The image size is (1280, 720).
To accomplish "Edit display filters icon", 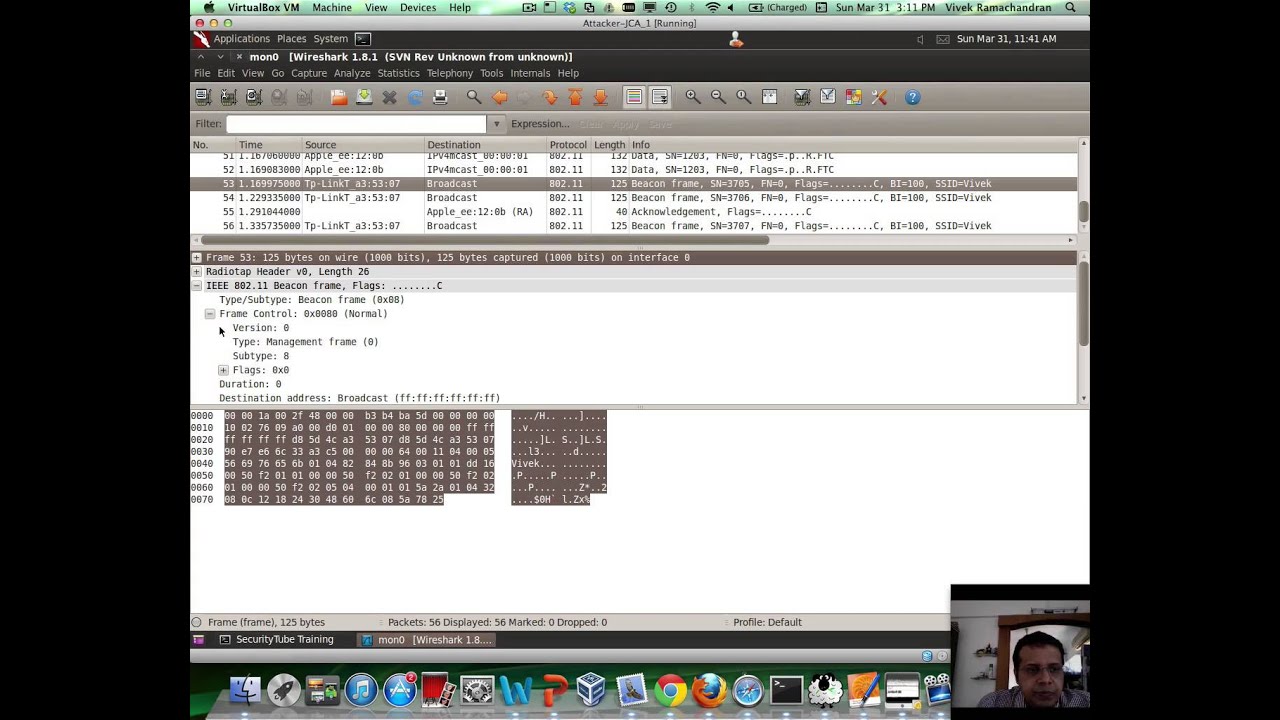I will [x=828, y=97].
